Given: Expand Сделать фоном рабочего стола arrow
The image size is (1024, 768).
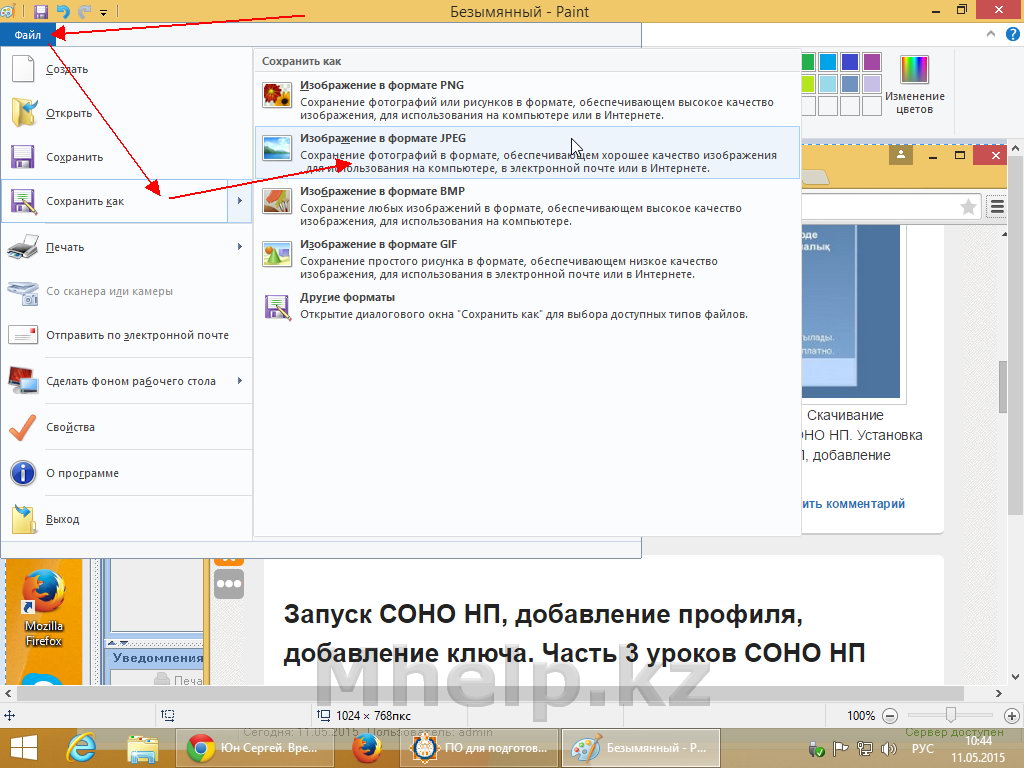Looking at the screenshot, I should pos(240,381).
